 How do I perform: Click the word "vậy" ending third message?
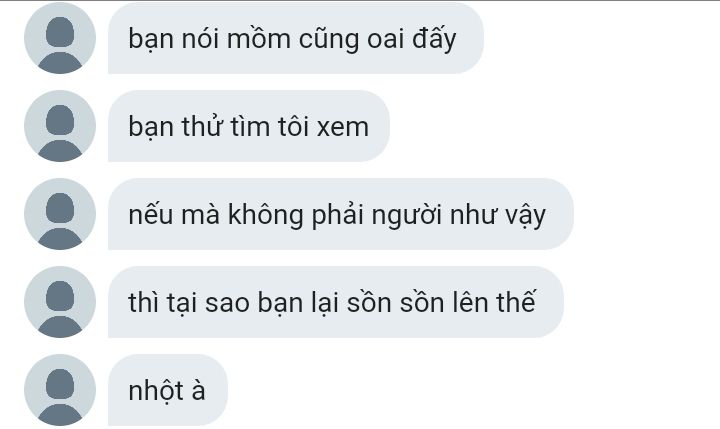525,216
